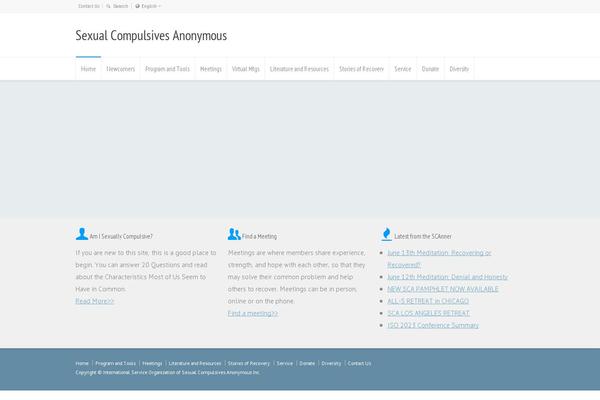
Task: Click the two-people icon beside Find a Meeting
Action: coord(234,234)
